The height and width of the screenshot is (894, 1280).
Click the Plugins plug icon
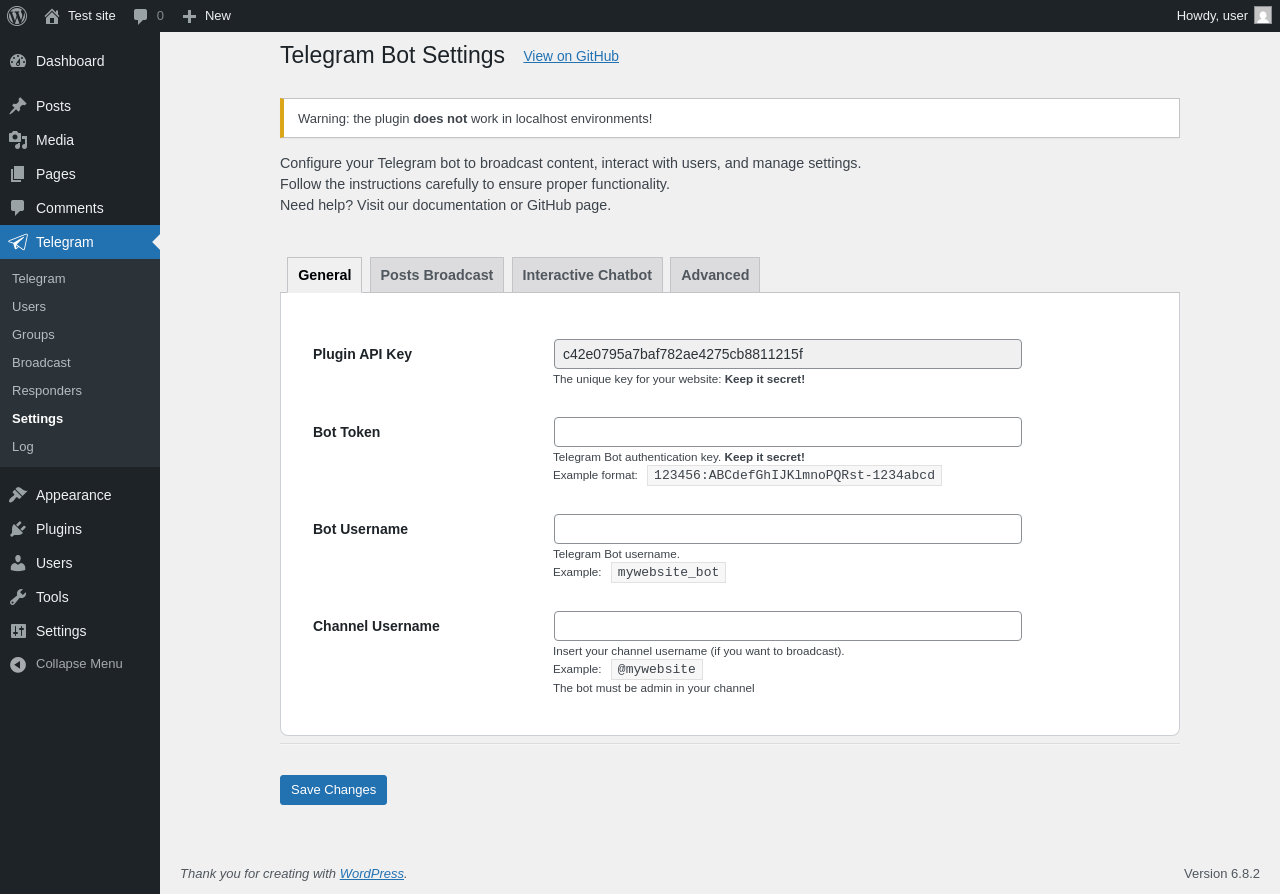point(18,529)
